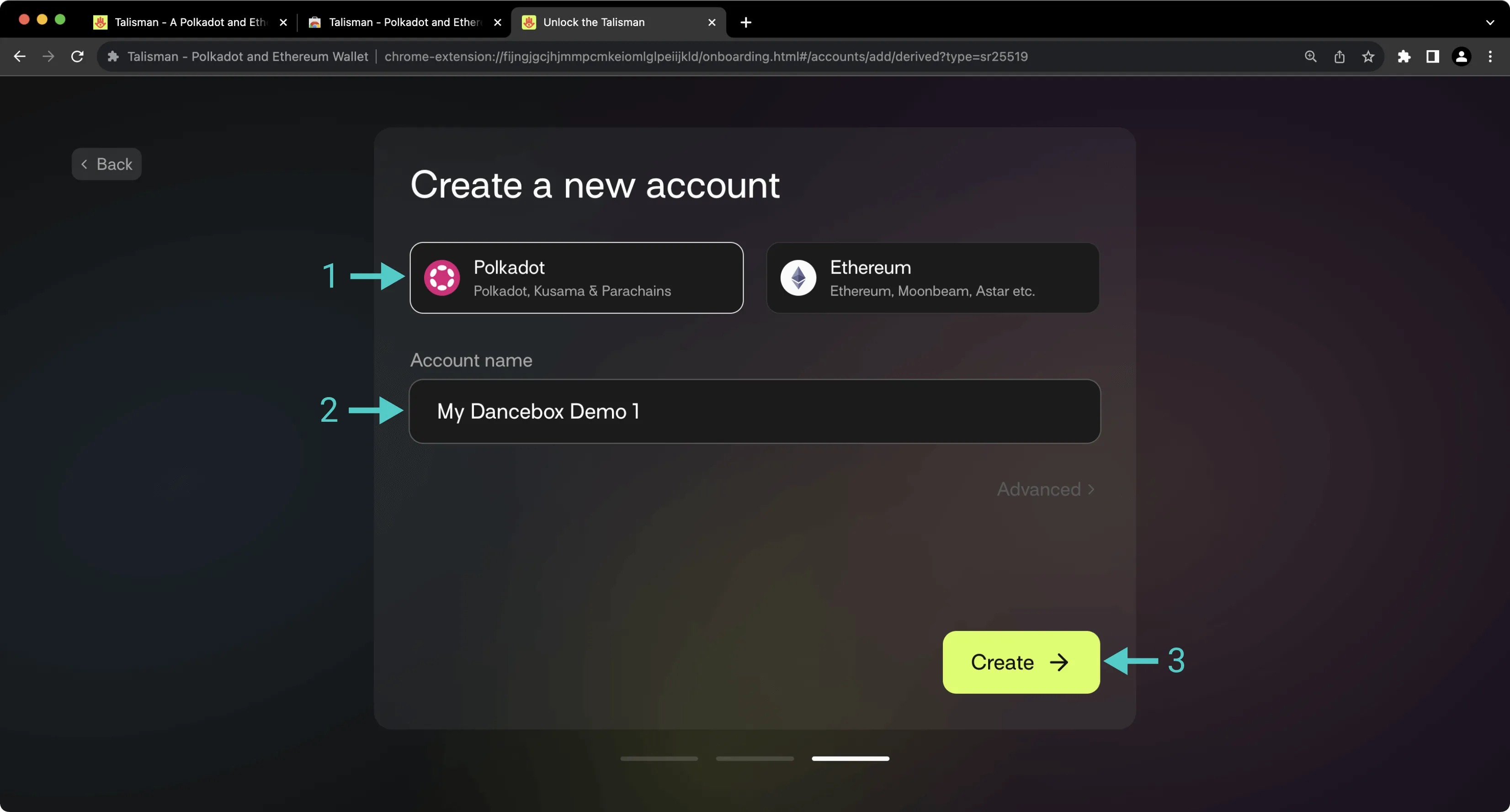Viewport: 1510px width, 812px height.
Task: Click the second onboarding progress indicator
Action: coord(755,759)
